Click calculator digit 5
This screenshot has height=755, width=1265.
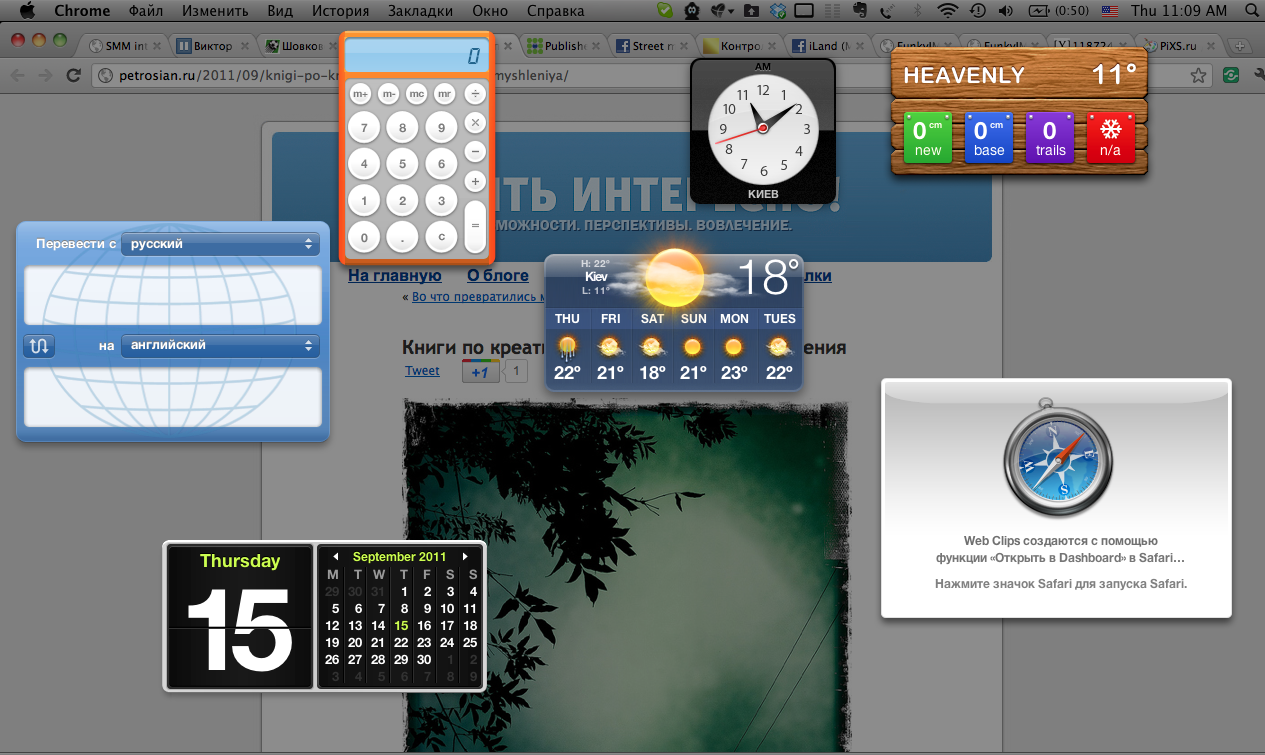point(402,165)
